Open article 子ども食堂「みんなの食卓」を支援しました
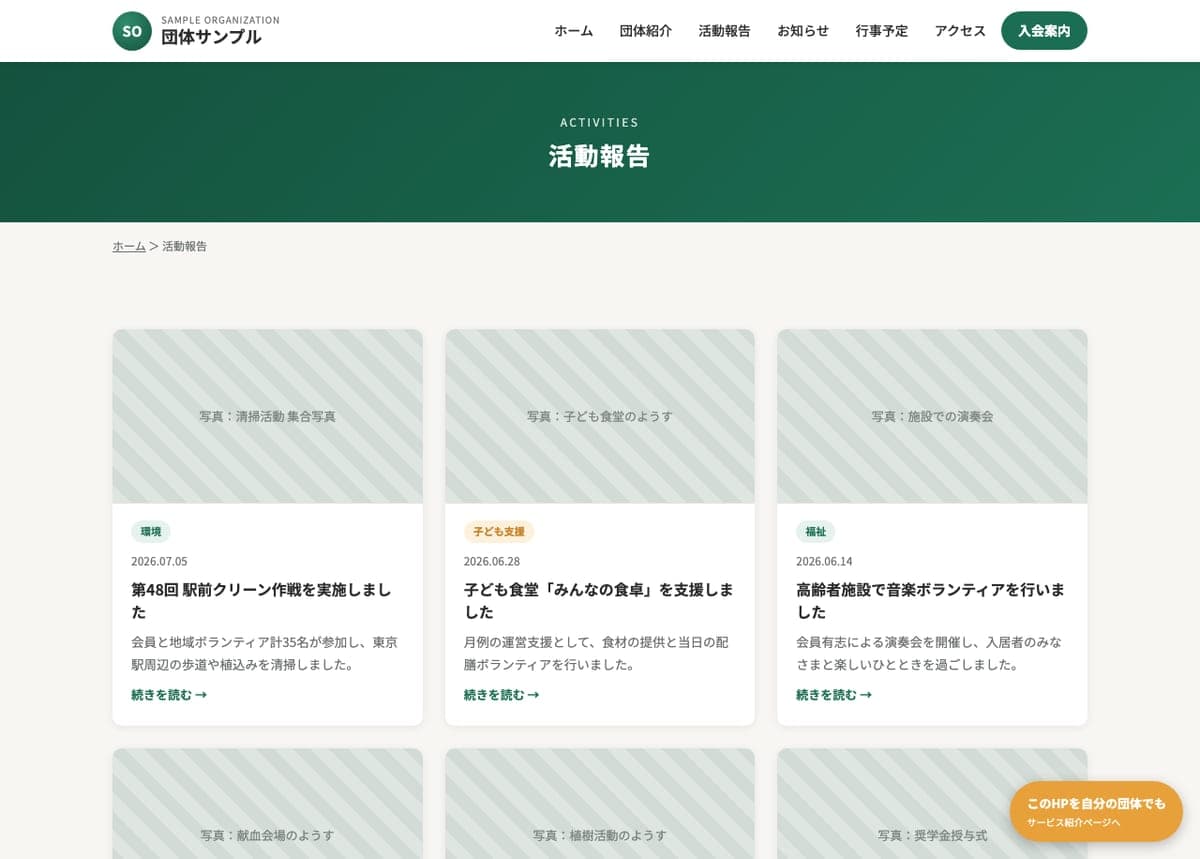Image resolution: width=1200 pixels, height=859 pixels. pyautogui.click(x=599, y=600)
